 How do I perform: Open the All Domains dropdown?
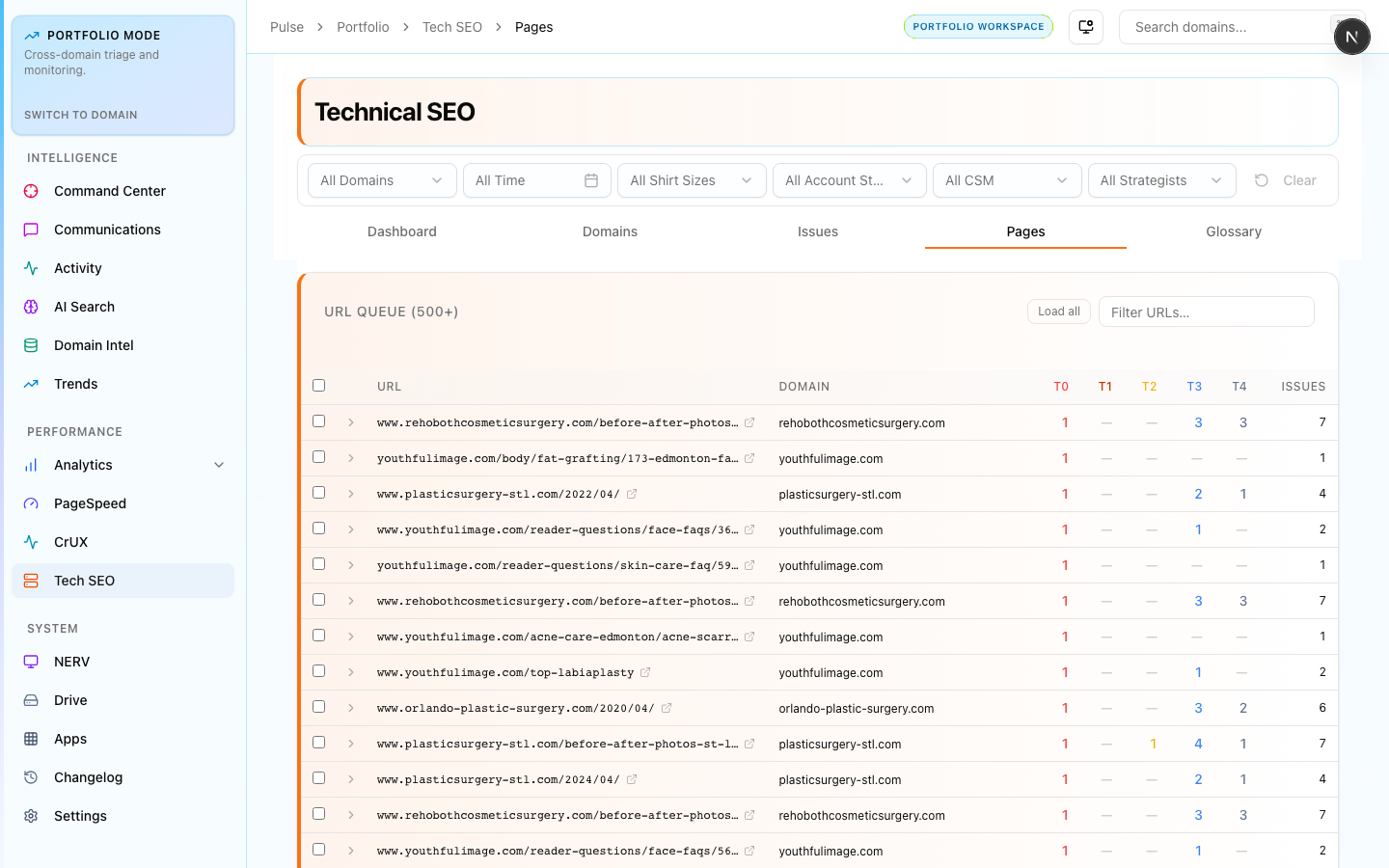(381, 180)
